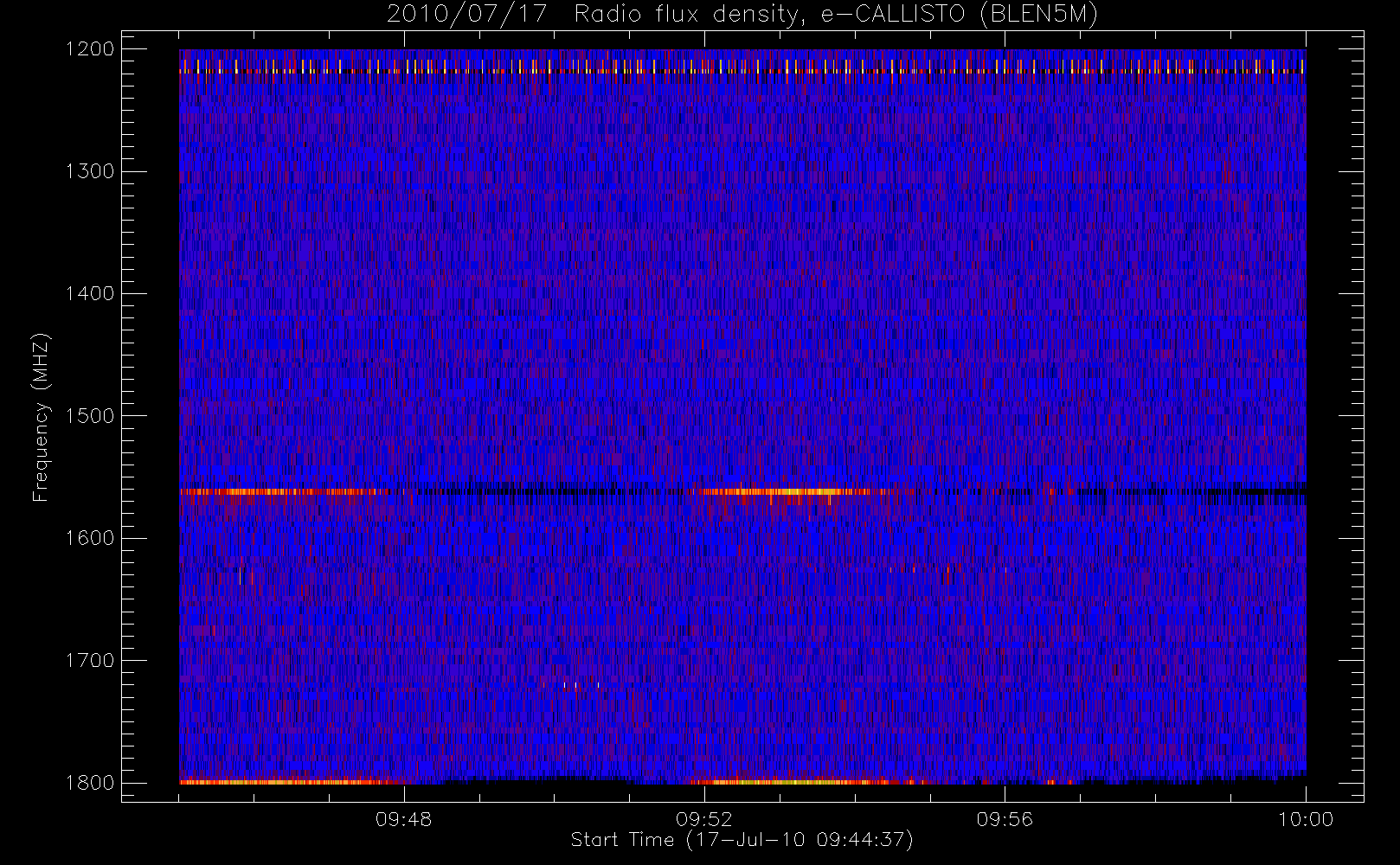Click the 1700 frequency tick label
Viewport: 1400px width, 865px height.
[x=90, y=661]
